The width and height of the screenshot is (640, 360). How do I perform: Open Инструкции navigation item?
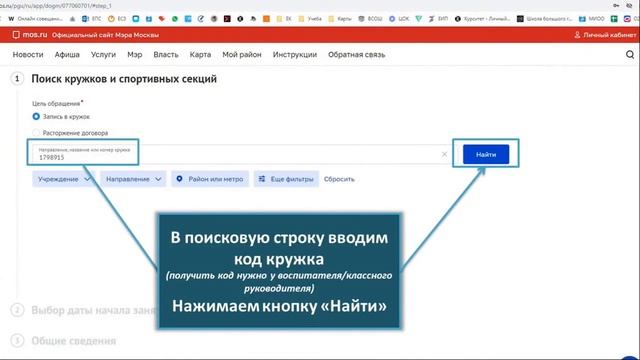tap(295, 55)
